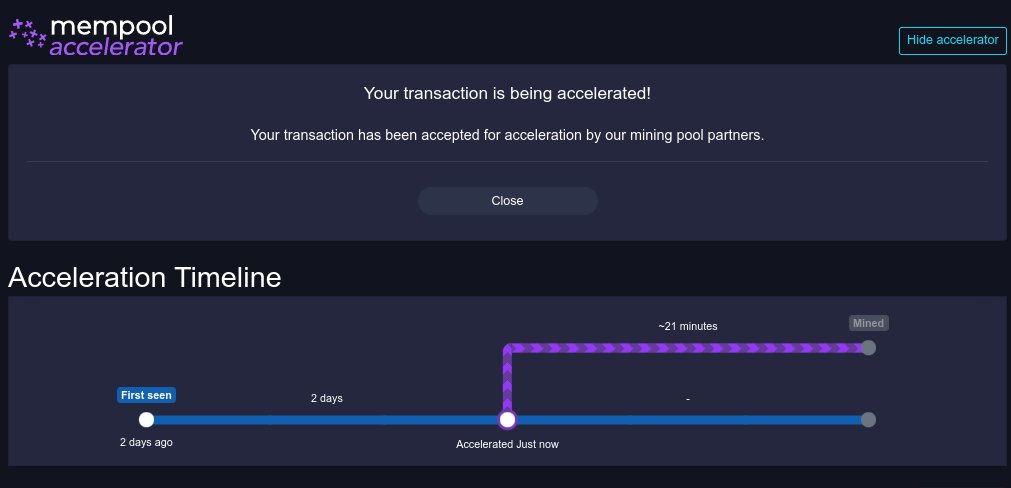This screenshot has height=488, width=1011.
Task: Select the gray end node on the blue timeline
Action: click(x=868, y=420)
